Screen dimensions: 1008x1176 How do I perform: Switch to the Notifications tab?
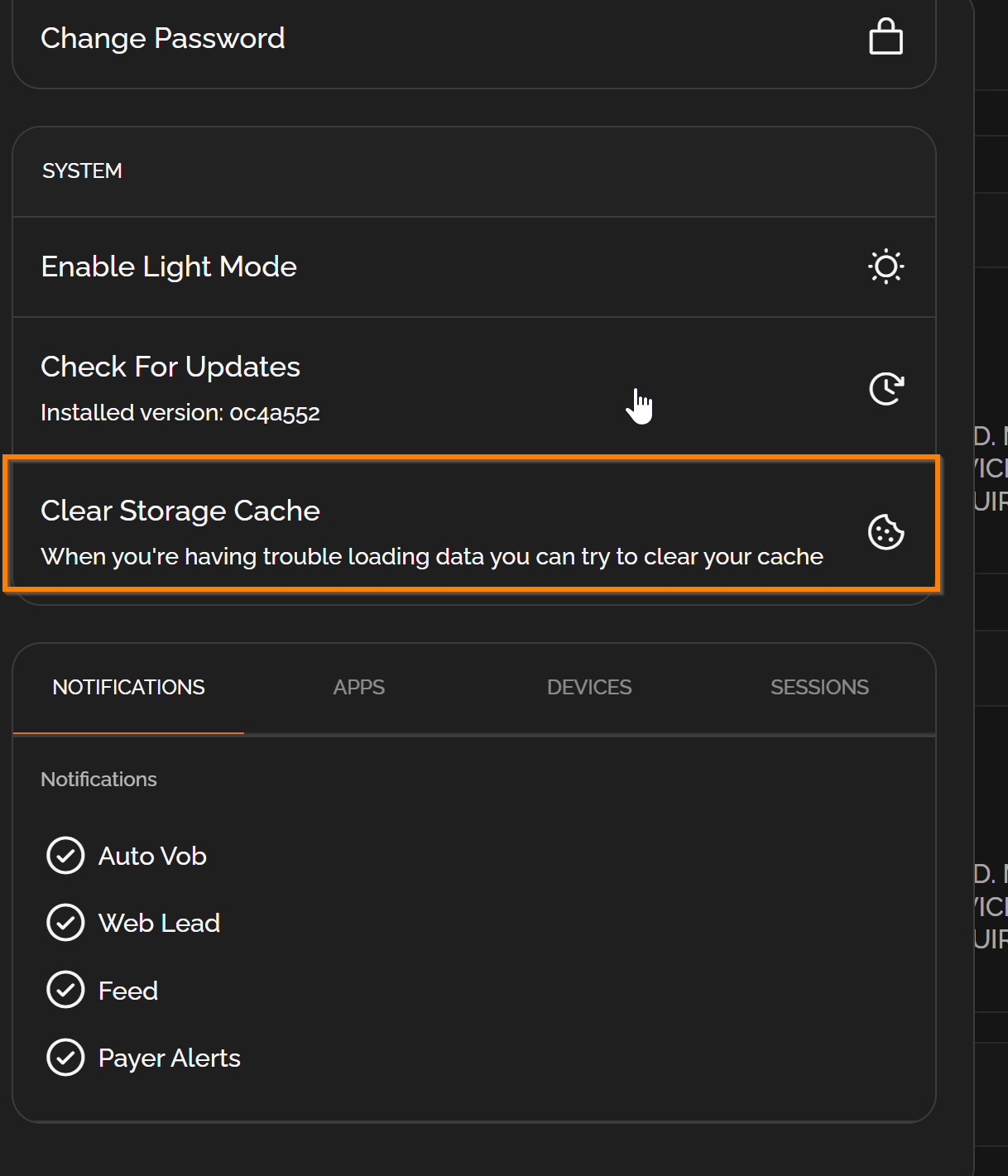[x=128, y=687]
